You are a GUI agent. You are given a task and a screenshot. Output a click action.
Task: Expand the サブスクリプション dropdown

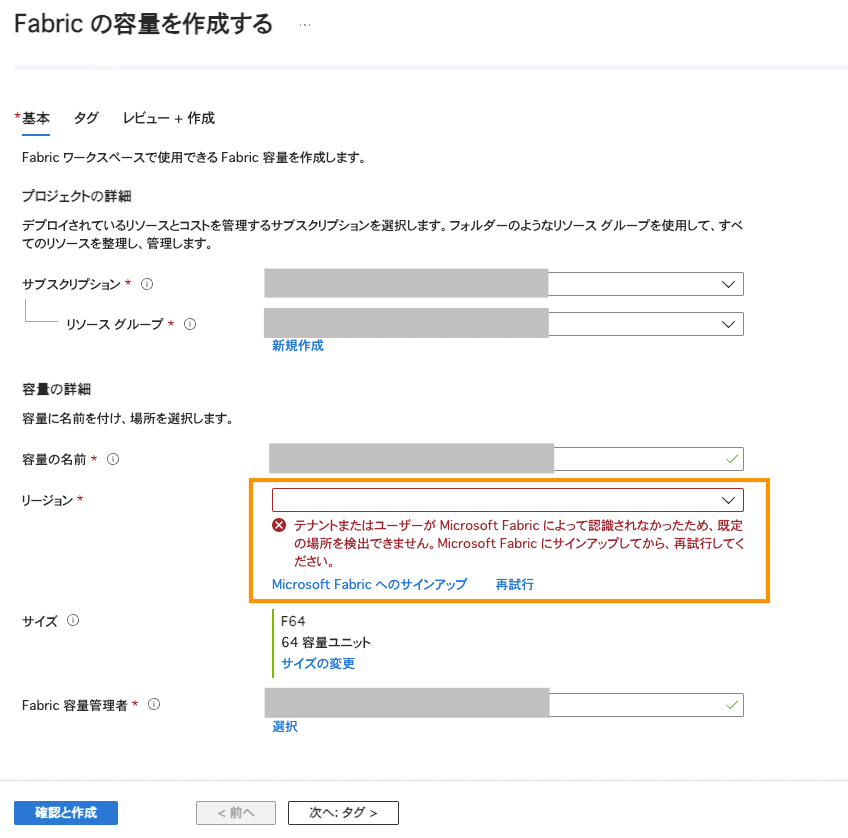pos(728,284)
